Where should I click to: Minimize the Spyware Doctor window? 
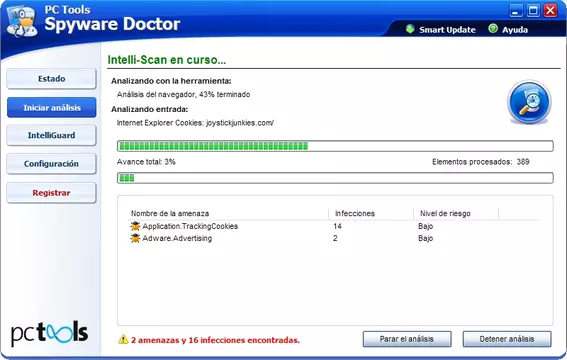[516, 10]
